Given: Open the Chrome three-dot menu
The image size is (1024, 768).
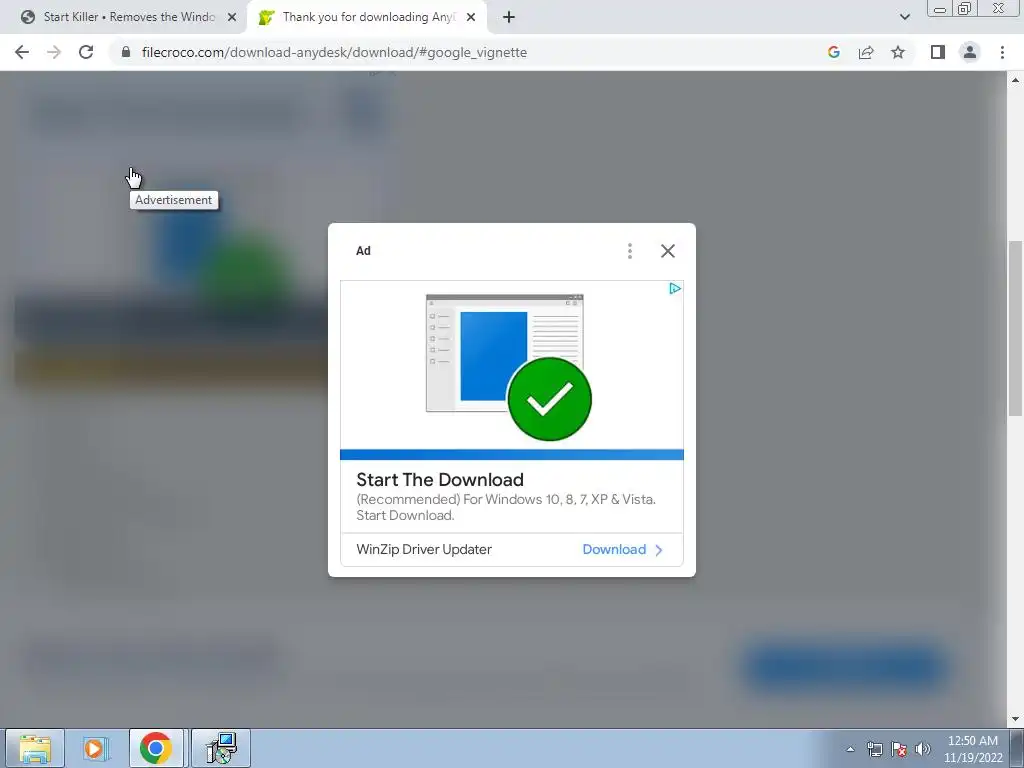Looking at the screenshot, I should (x=1002, y=52).
